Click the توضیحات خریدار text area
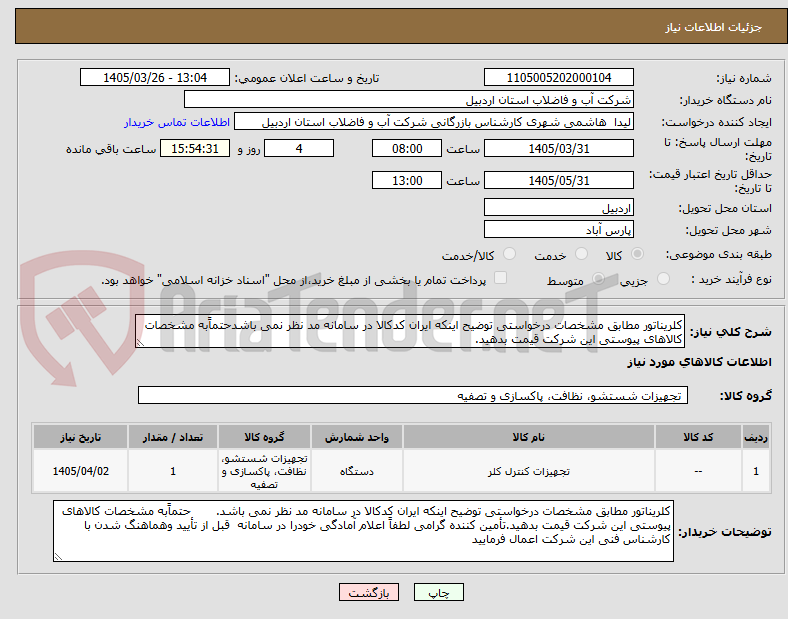The image size is (788, 619). pos(363,531)
